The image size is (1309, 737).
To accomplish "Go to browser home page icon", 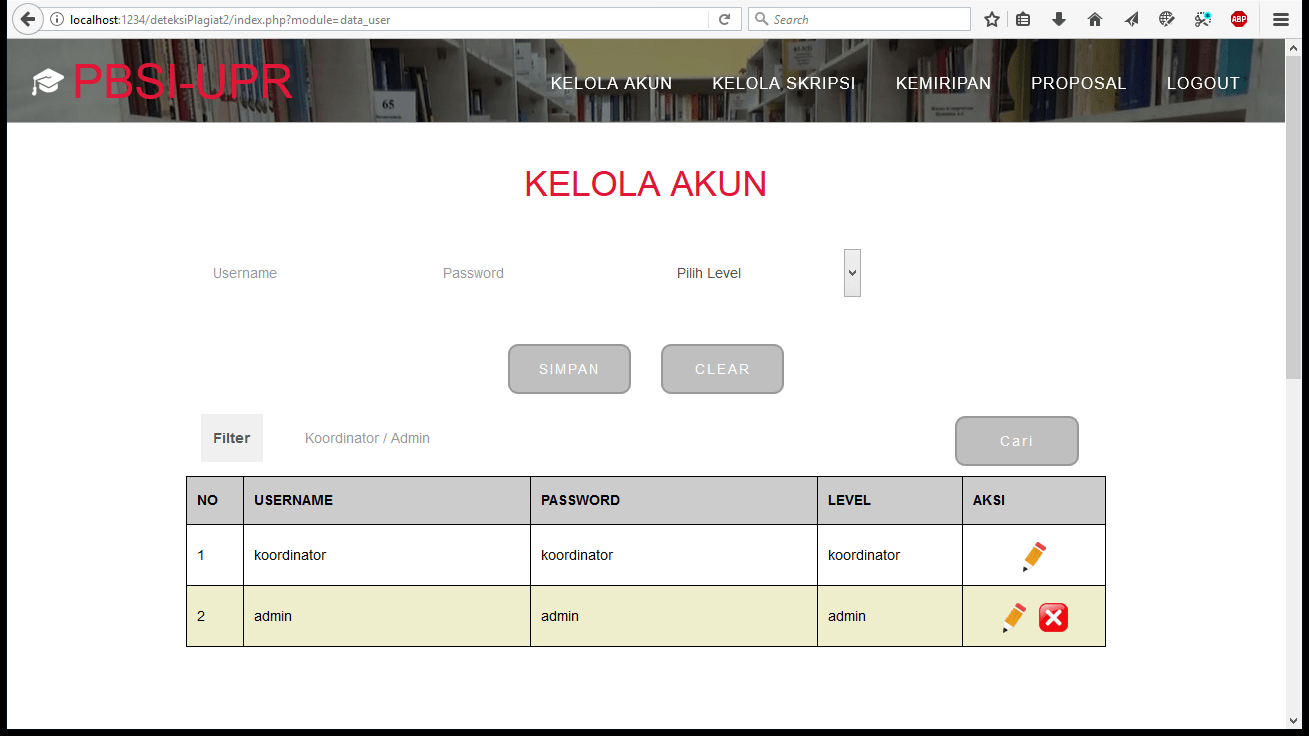I will (1095, 19).
